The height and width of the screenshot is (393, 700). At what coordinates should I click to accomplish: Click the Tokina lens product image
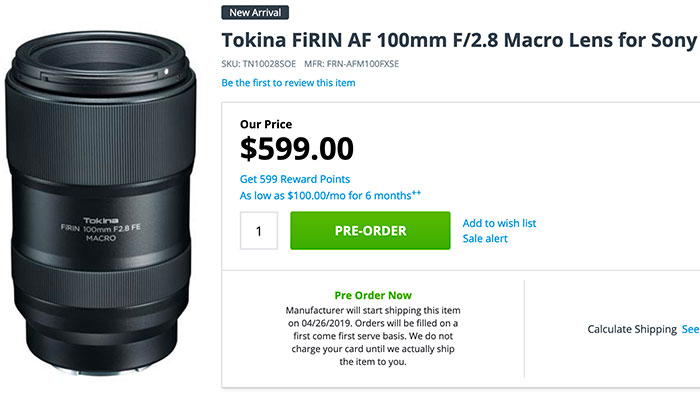tap(101, 203)
